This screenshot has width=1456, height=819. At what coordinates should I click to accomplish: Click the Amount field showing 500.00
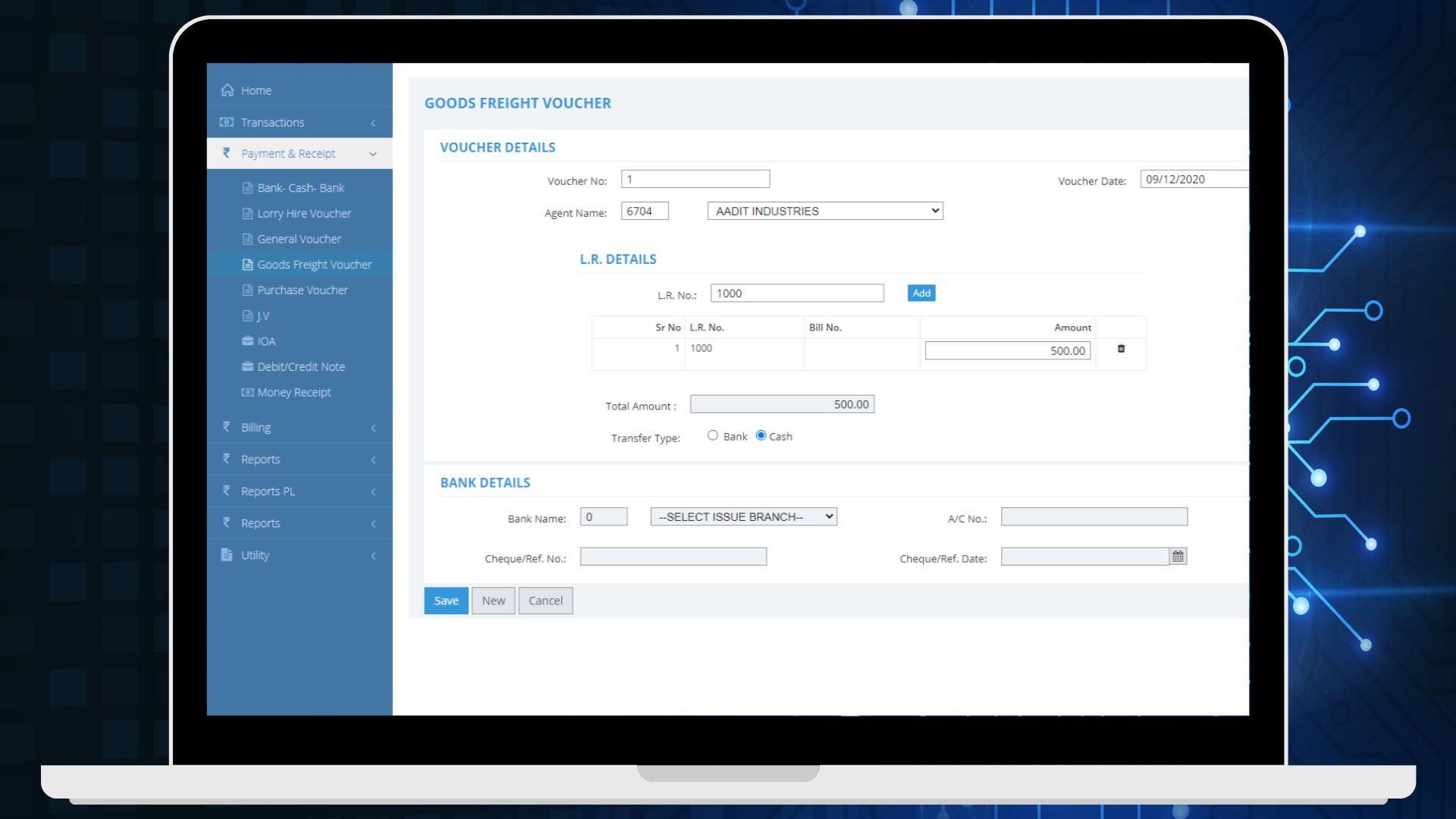point(1008,350)
